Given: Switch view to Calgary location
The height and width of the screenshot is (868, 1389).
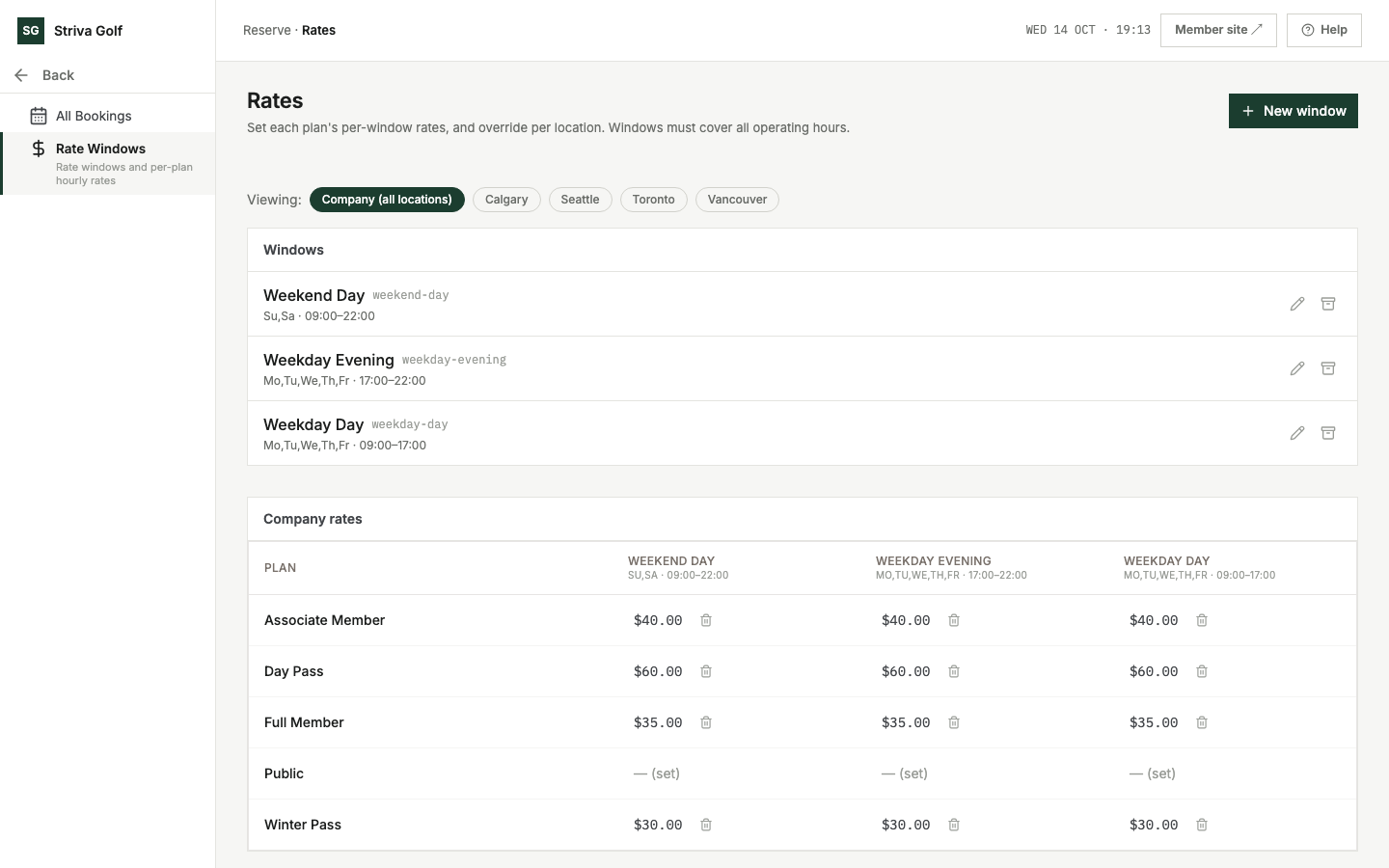Looking at the screenshot, I should (506, 200).
